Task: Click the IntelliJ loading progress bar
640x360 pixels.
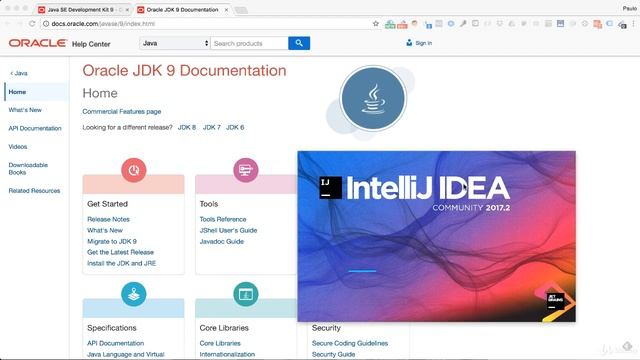Action: (x=362, y=271)
